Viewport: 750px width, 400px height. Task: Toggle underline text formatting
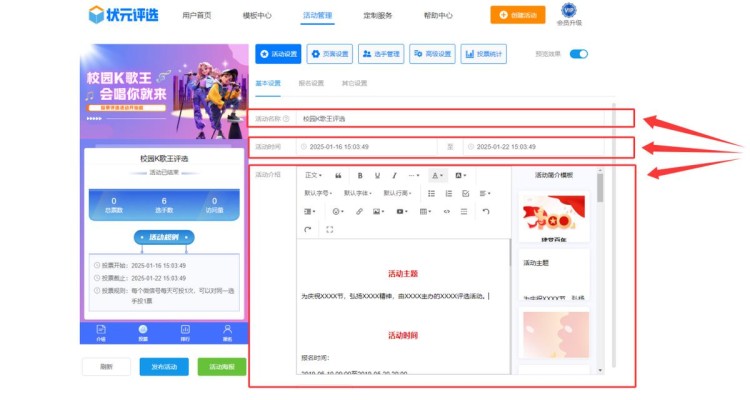(x=377, y=175)
